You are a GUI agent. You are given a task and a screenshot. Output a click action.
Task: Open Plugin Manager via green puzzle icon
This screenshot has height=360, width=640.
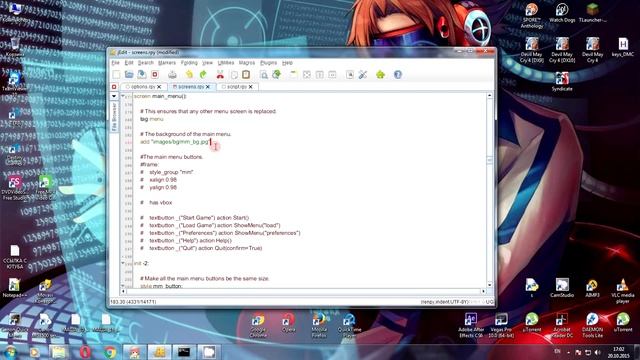[380, 75]
